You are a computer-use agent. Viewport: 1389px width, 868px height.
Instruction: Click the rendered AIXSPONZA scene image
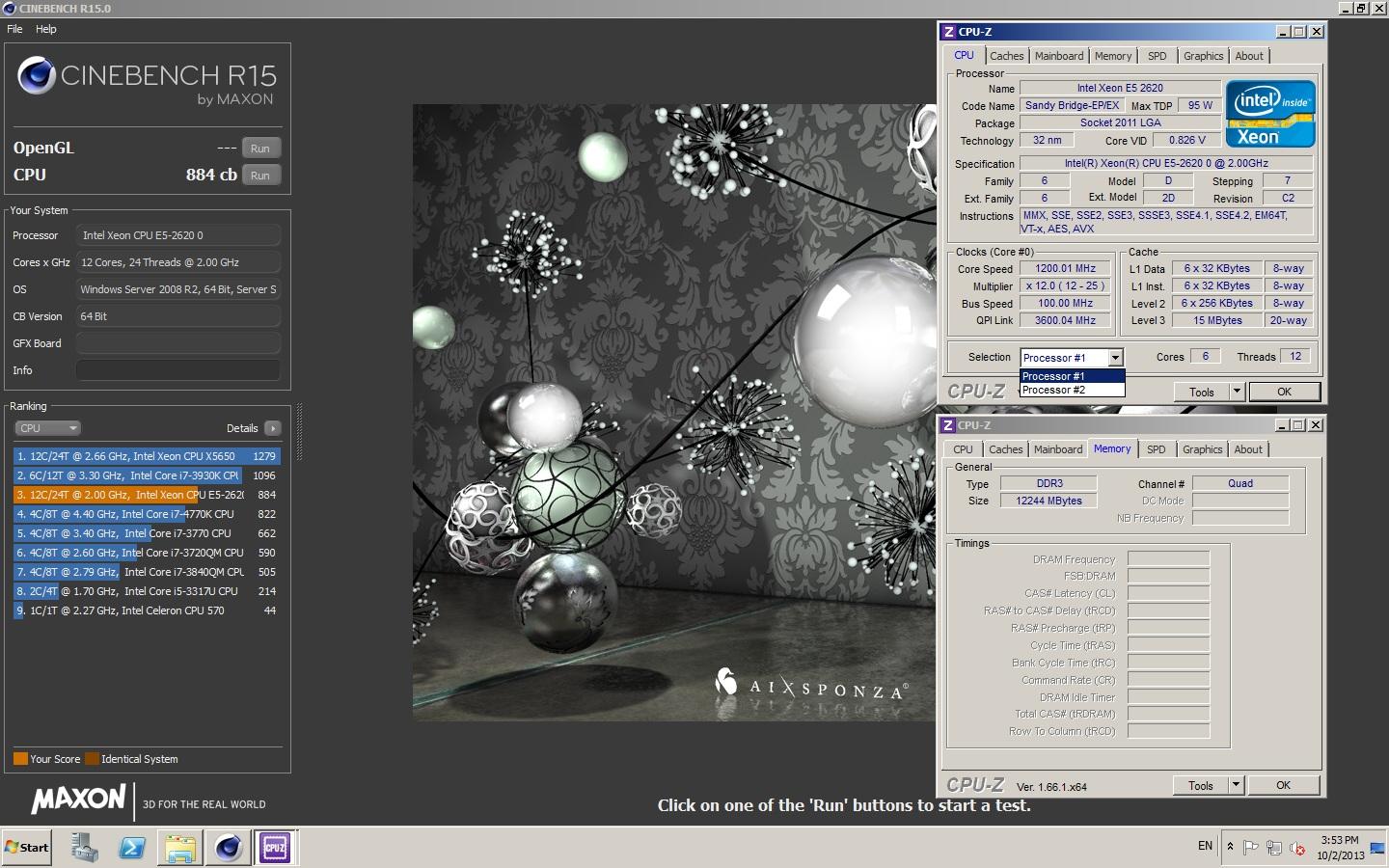click(674, 413)
